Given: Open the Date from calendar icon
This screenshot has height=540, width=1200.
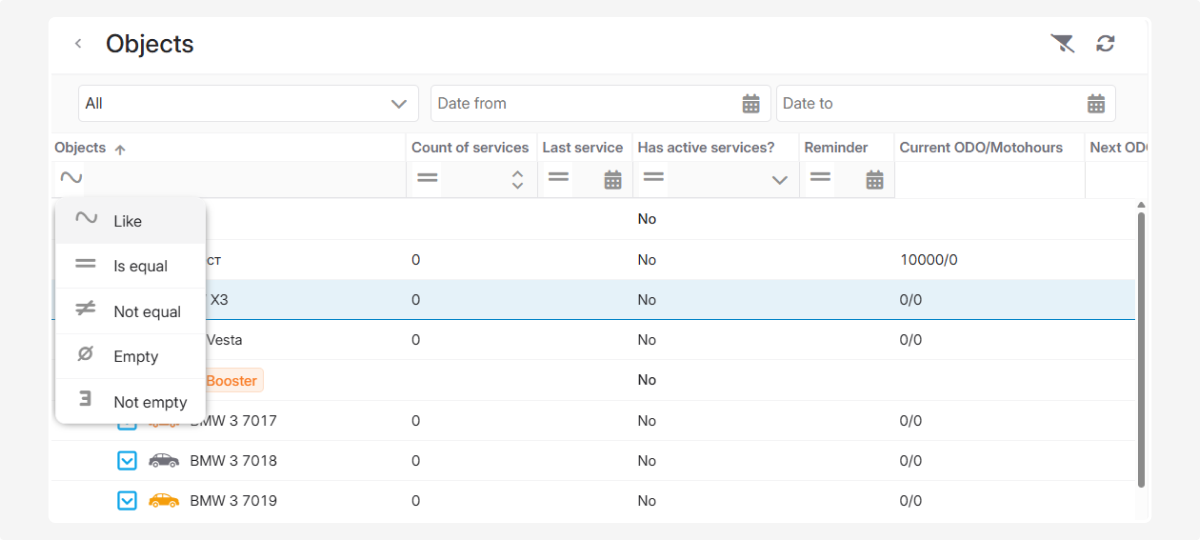Looking at the screenshot, I should click(751, 103).
